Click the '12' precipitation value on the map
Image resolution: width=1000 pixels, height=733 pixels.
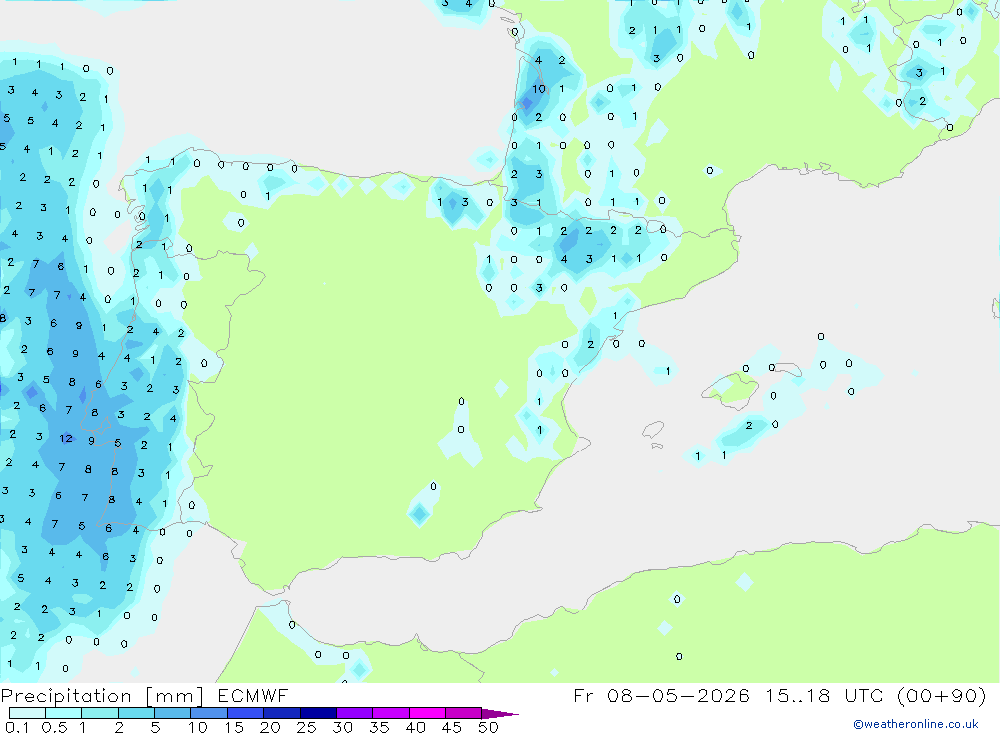[66, 438]
